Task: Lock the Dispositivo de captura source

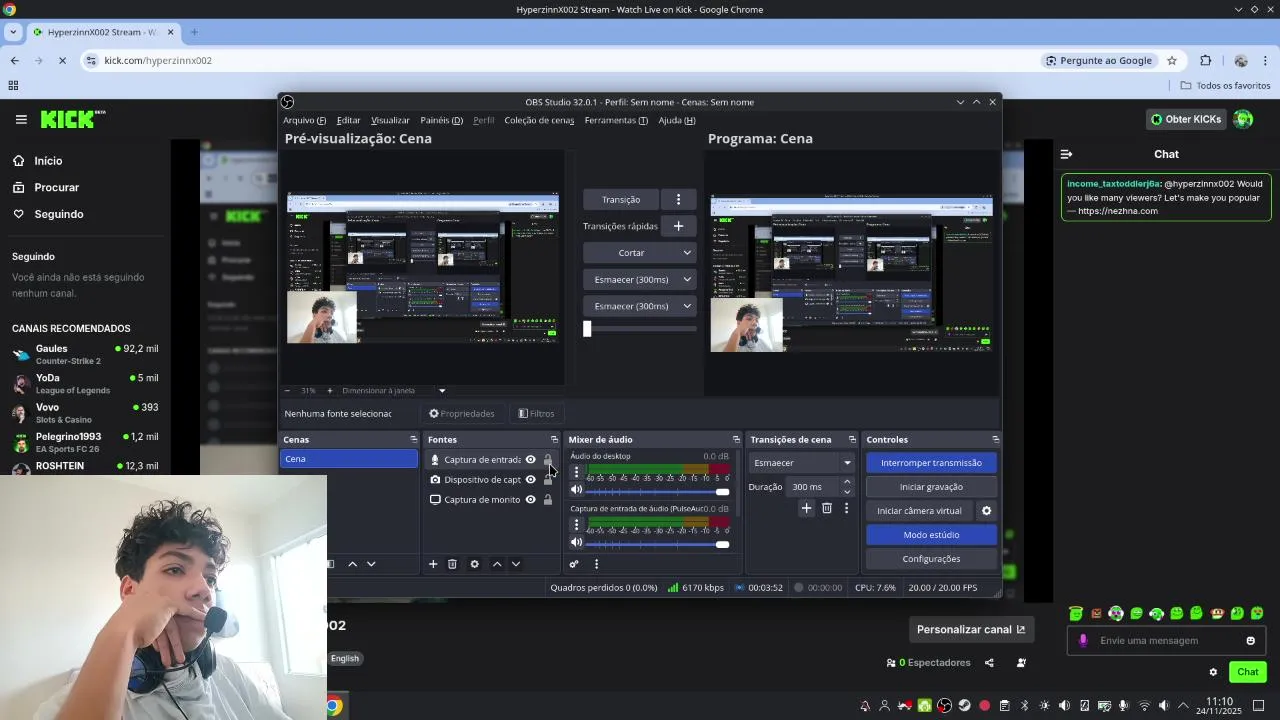Action: click(x=547, y=480)
